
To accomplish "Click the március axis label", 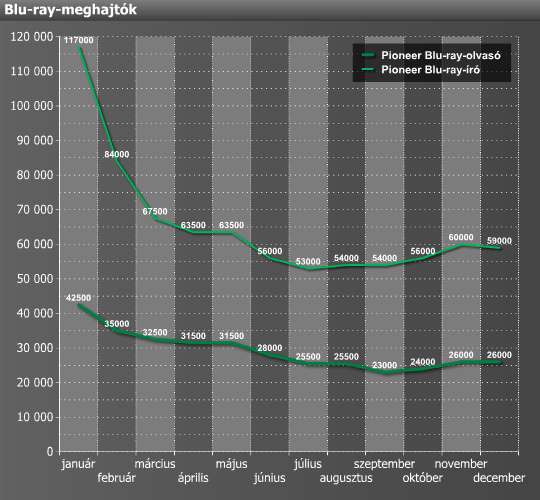I will click(x=155, y=464).
